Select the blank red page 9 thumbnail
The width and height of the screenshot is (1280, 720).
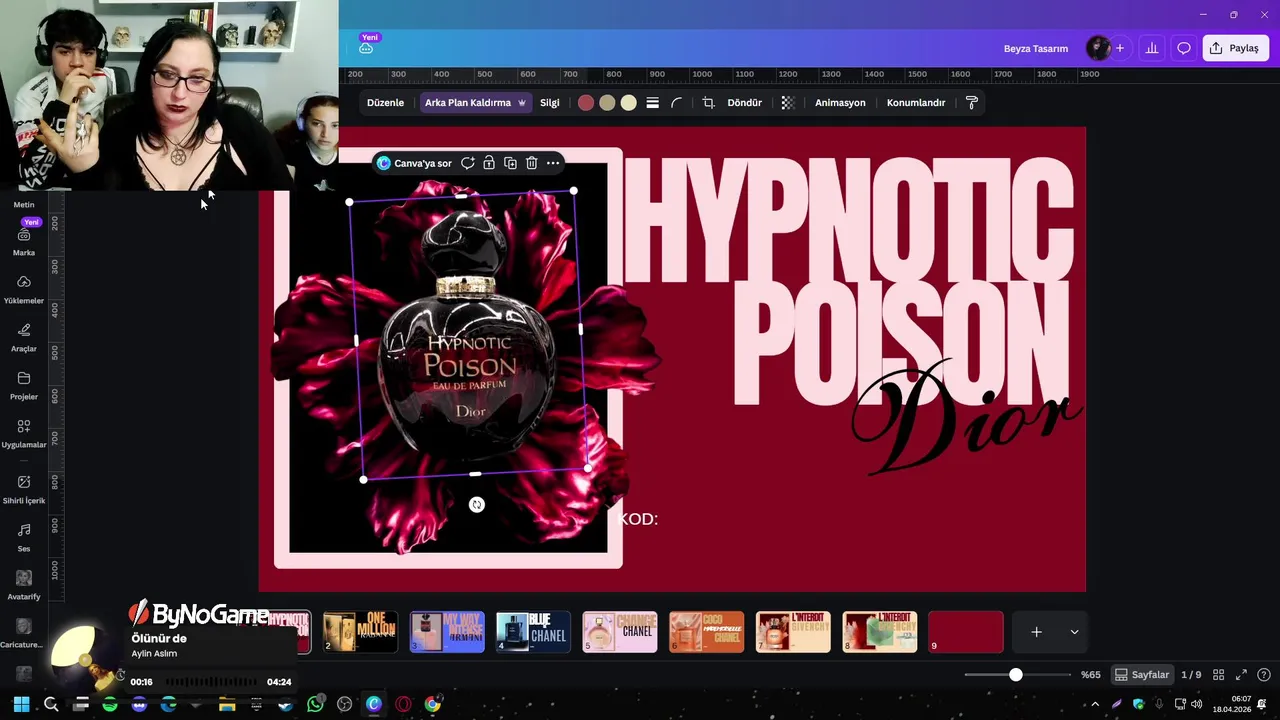tap(966, 632)
